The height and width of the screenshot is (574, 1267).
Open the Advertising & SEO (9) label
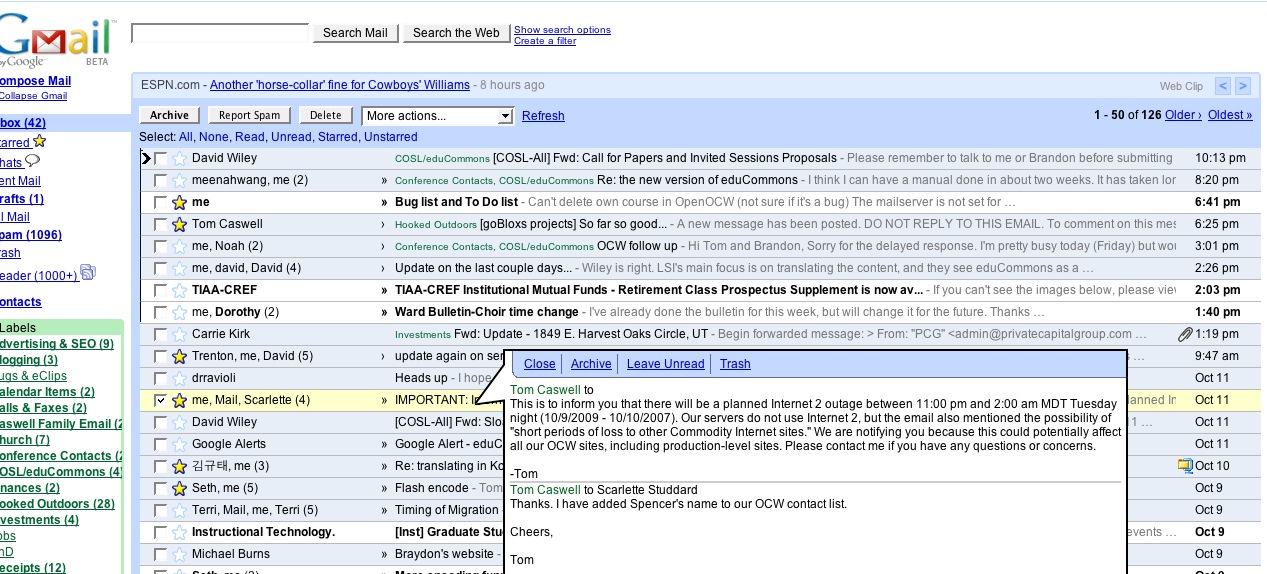[57, 344]
